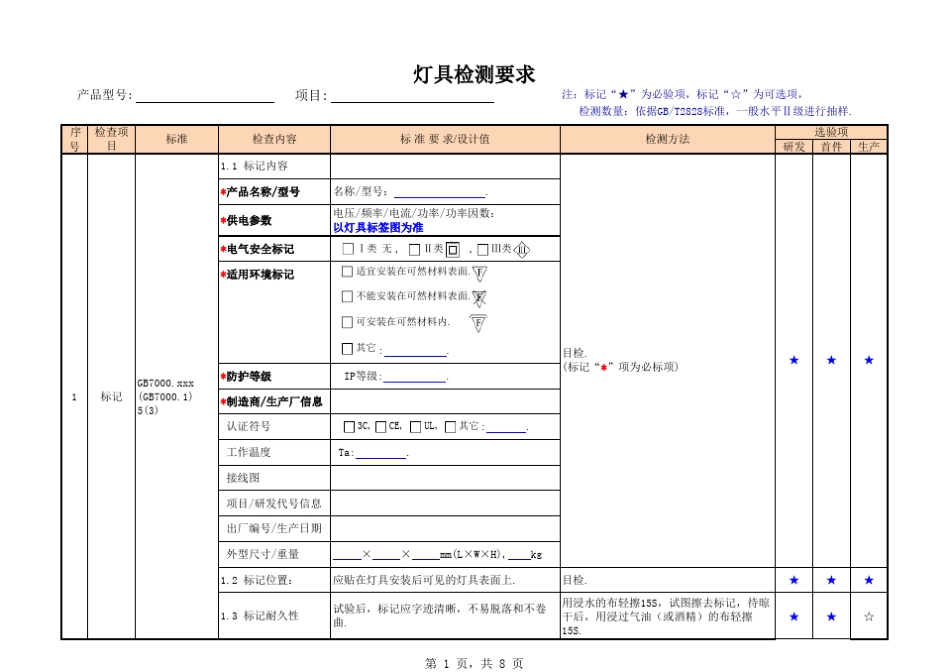
Task: Select the 生产 sub-header cell
Action: (x=869, y=147)
